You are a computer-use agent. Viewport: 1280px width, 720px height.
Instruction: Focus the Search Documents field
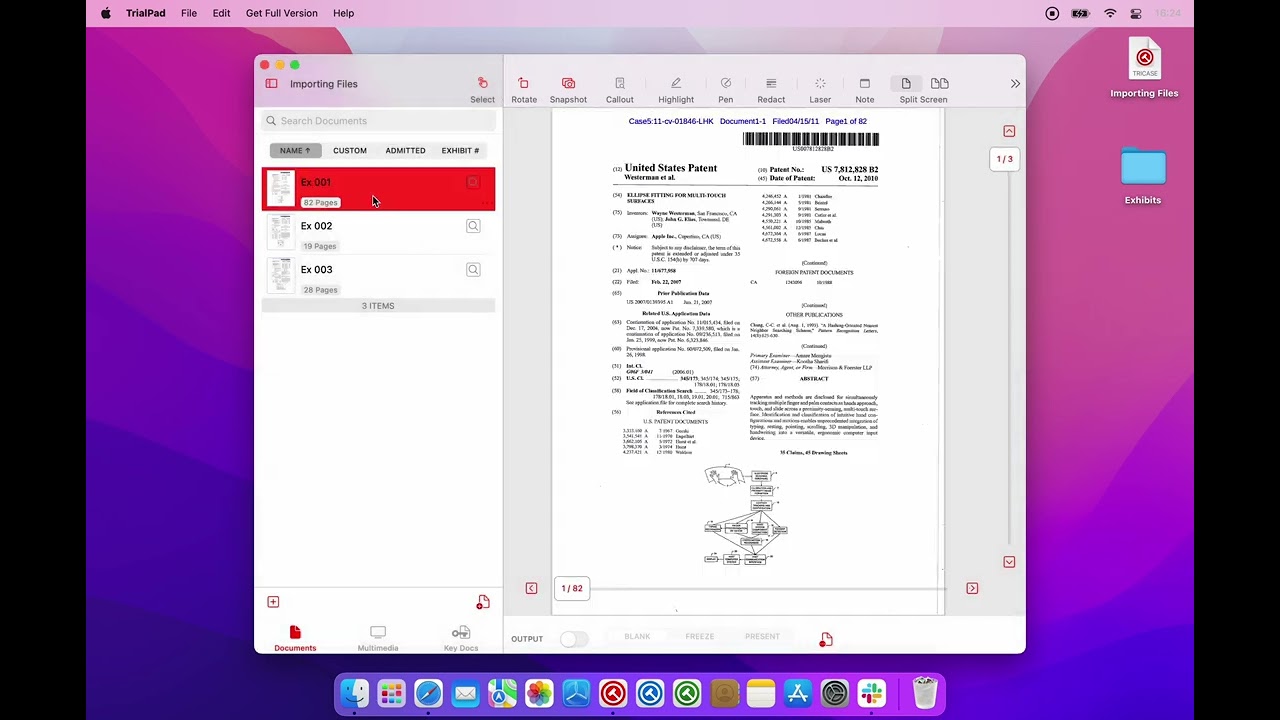coord(379,121)
